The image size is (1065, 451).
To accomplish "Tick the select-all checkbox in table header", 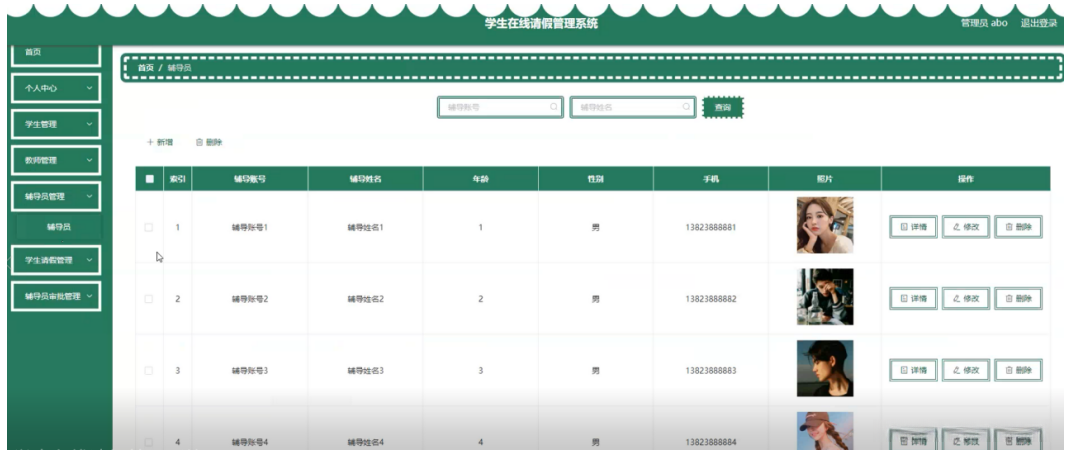I will pos(149,179).
